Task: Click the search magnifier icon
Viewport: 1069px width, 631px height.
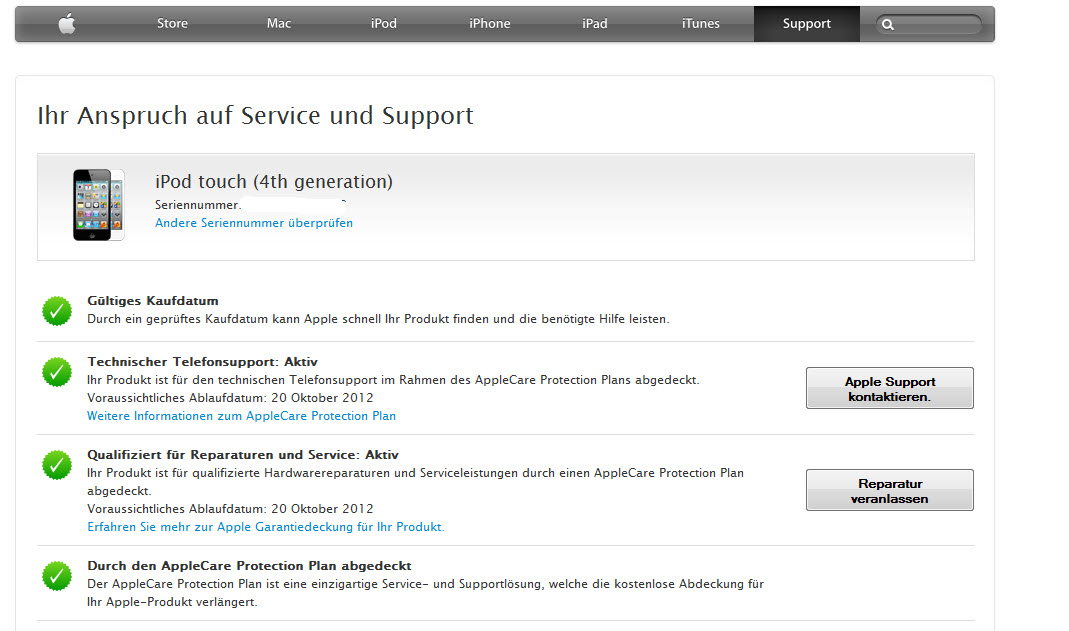Action: point(888,25)
